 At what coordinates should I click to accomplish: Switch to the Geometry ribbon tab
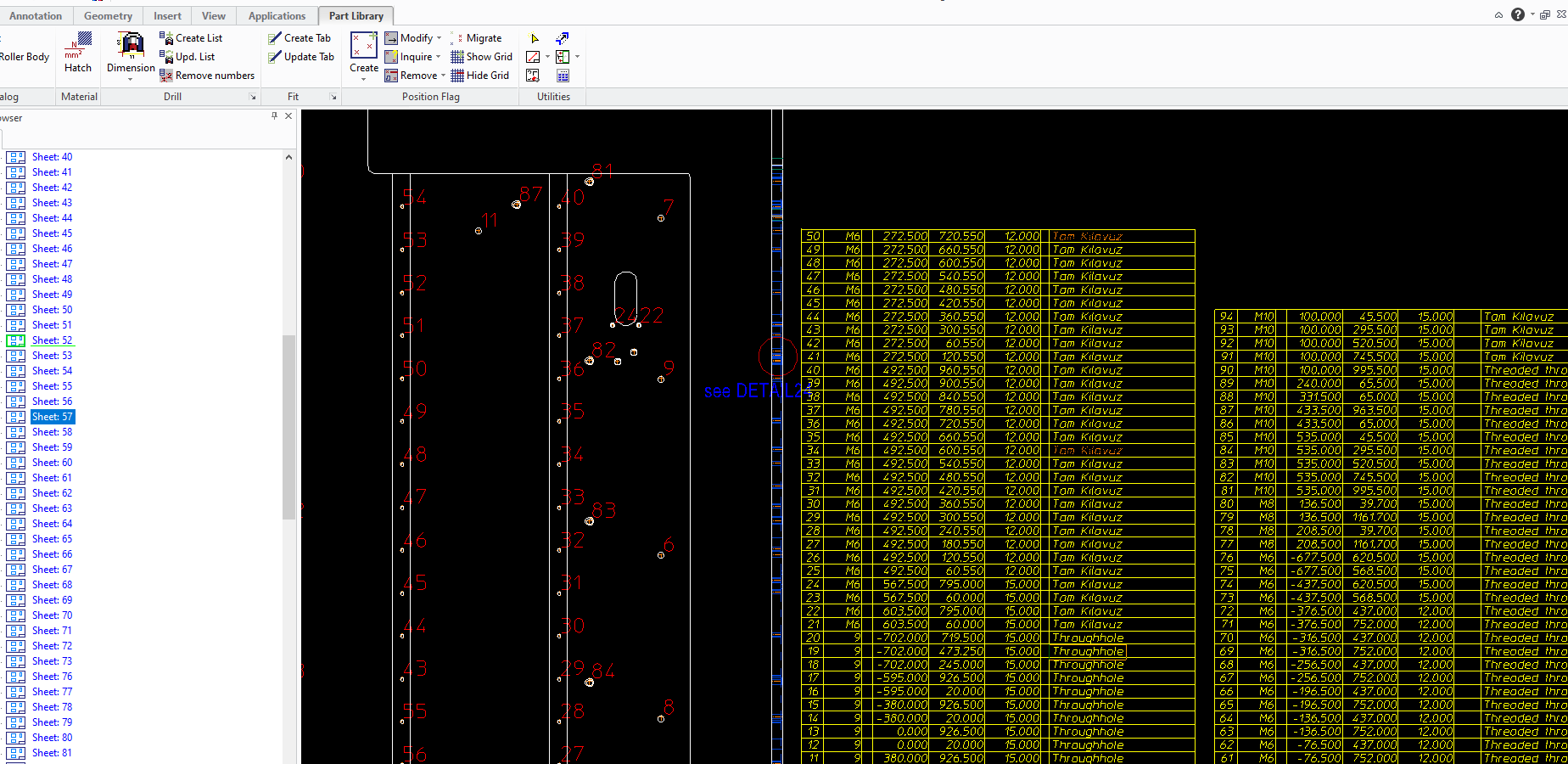coord(108,15)
